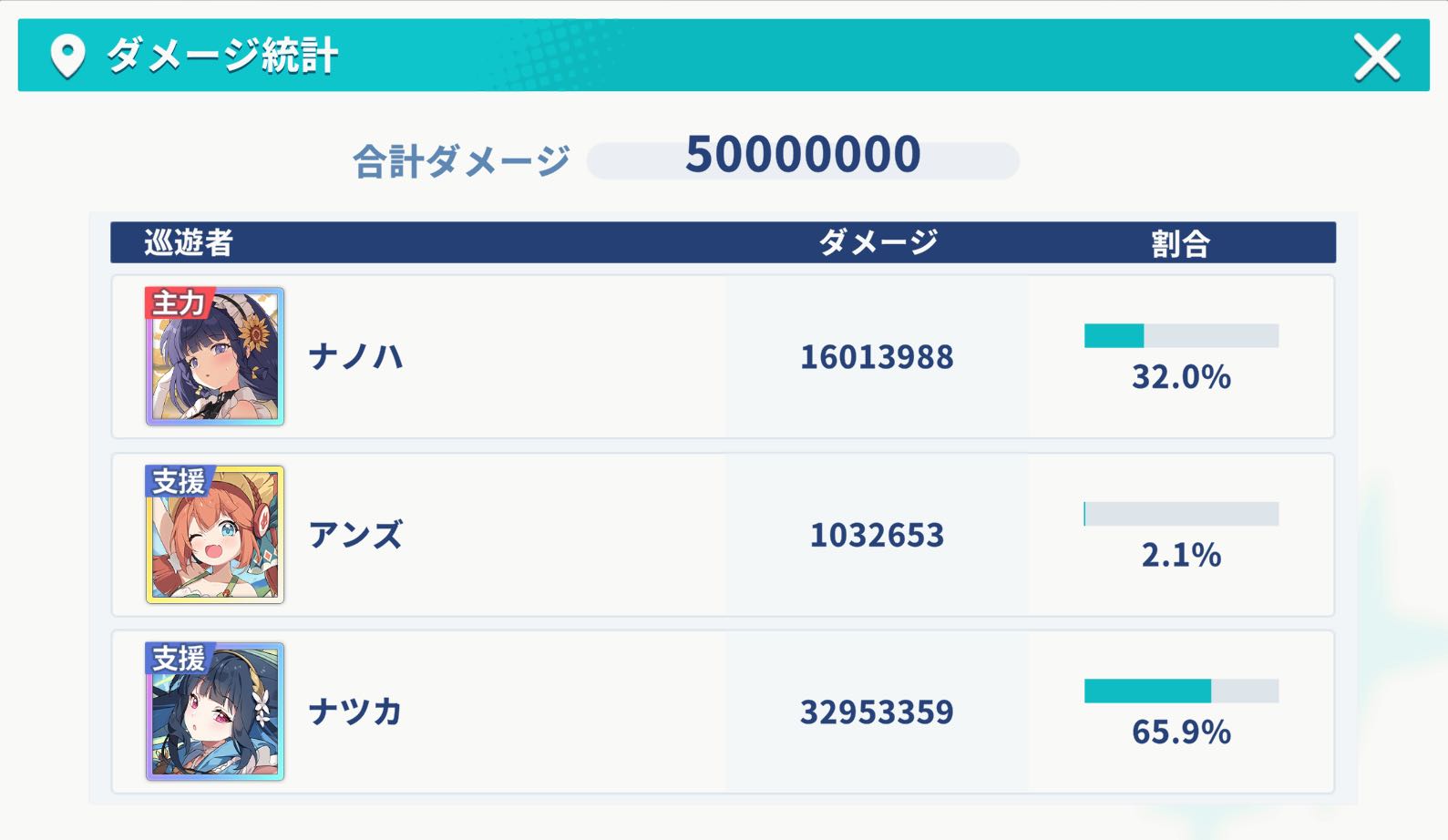Viewport: 1448px width, 840px height.
Task: Click ナツカ's 65.9% damage bar
Action: (x=1181, y=691)
